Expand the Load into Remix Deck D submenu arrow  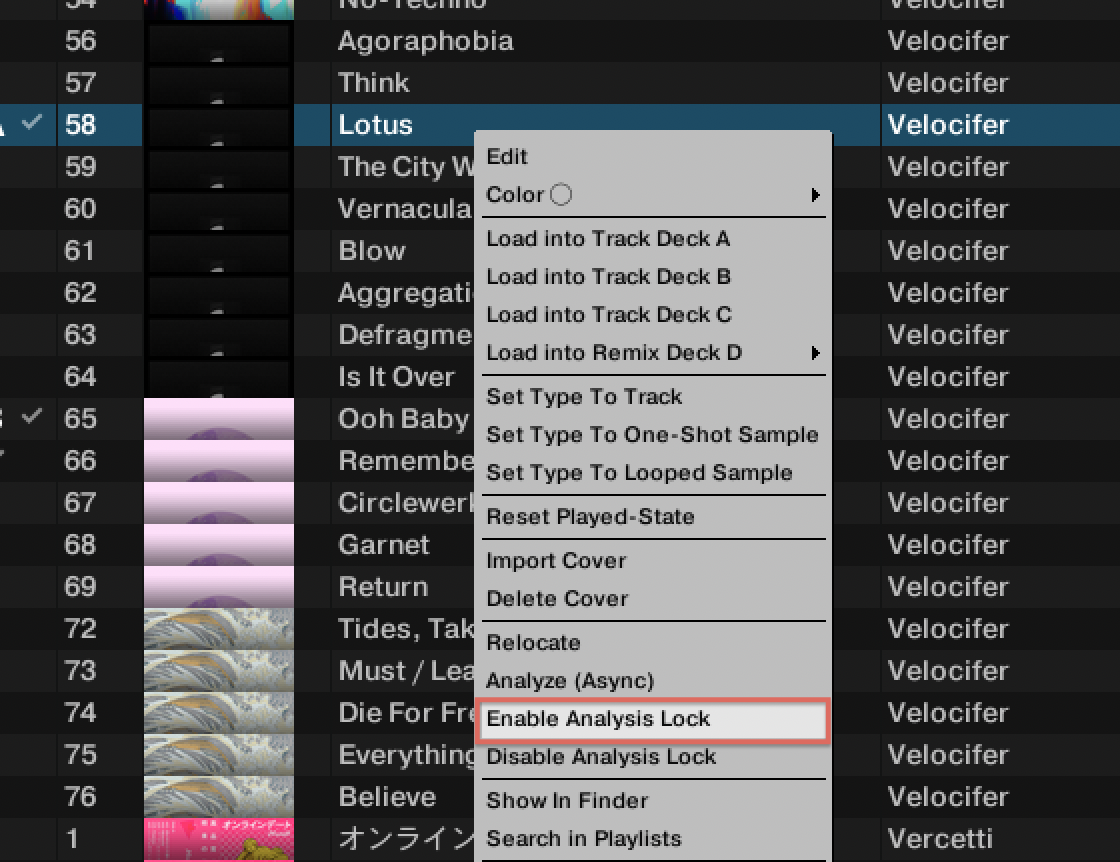click(x=815, y=353)
